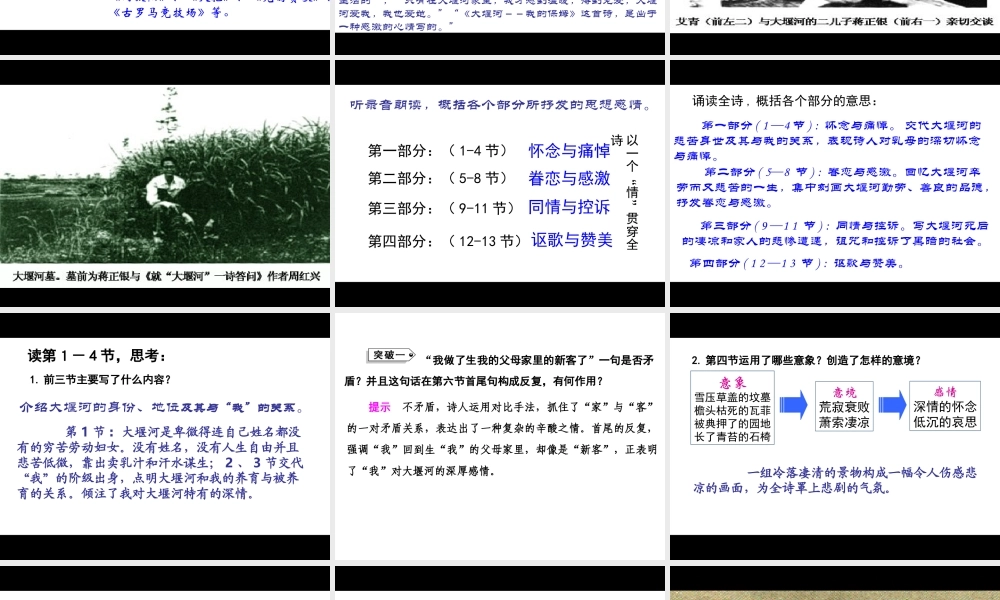Click the heading 读第1－4节，思考
1000x600 pixels.
(97, 355)
